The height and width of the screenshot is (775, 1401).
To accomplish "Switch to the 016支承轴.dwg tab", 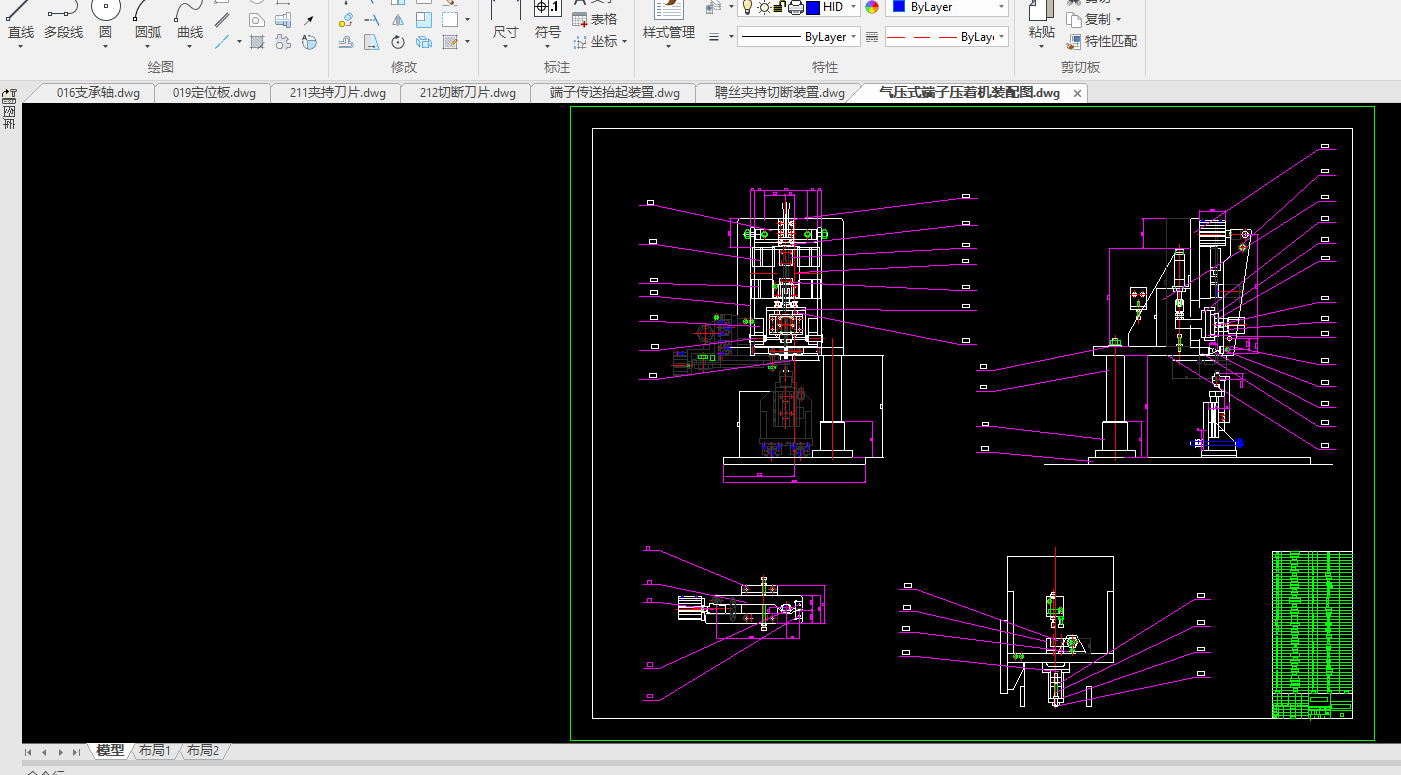I will point(97,93).
